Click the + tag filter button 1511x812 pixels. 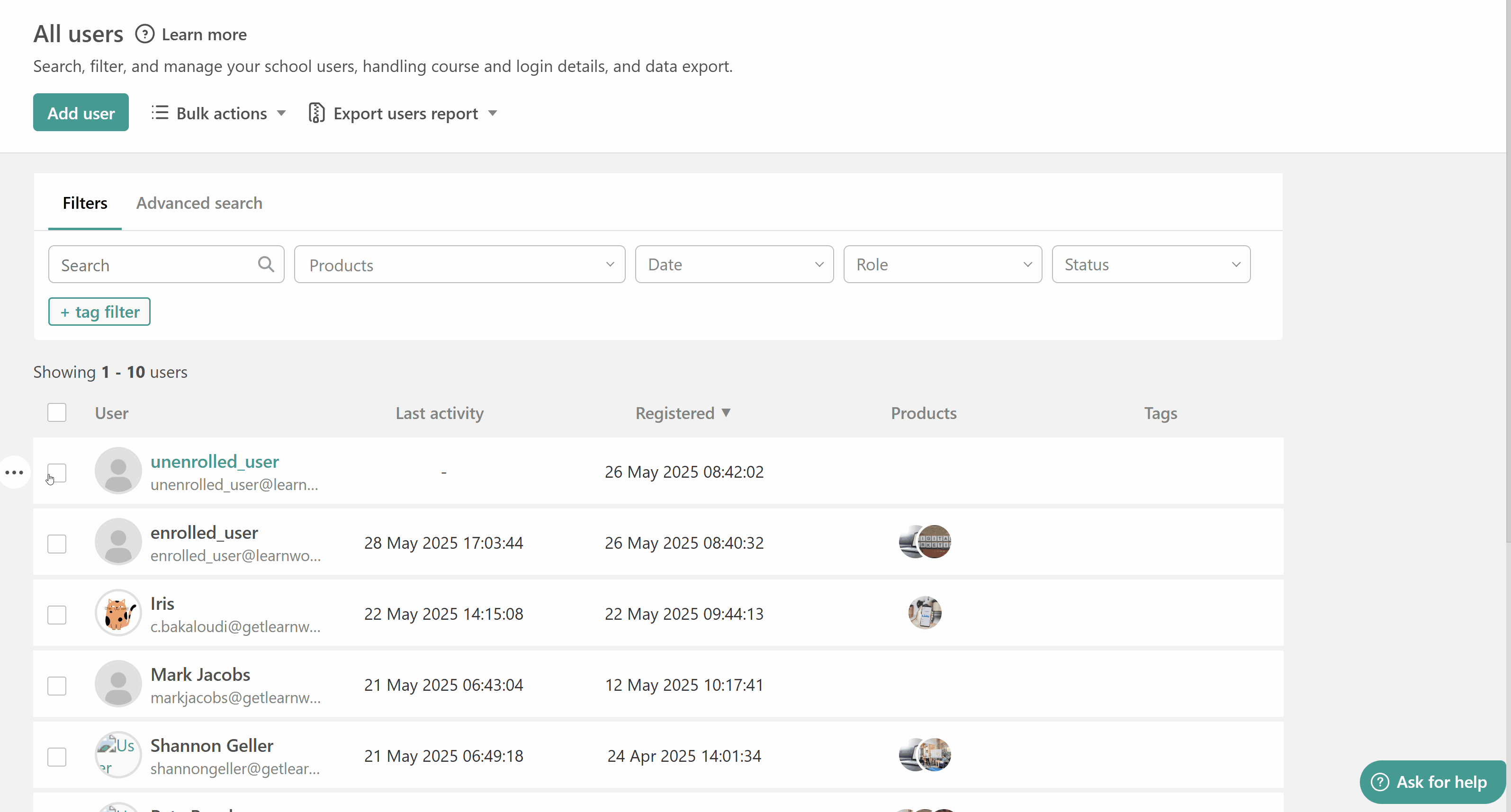[x=99, y=312]
